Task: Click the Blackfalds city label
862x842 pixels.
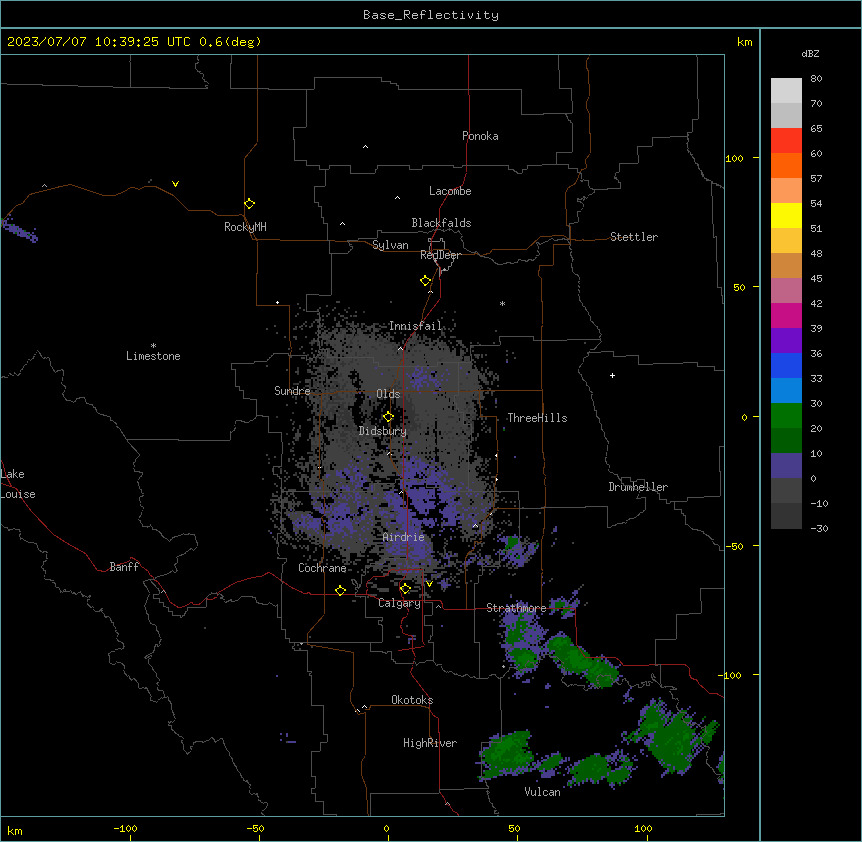Action: click(x=441, y=223)
